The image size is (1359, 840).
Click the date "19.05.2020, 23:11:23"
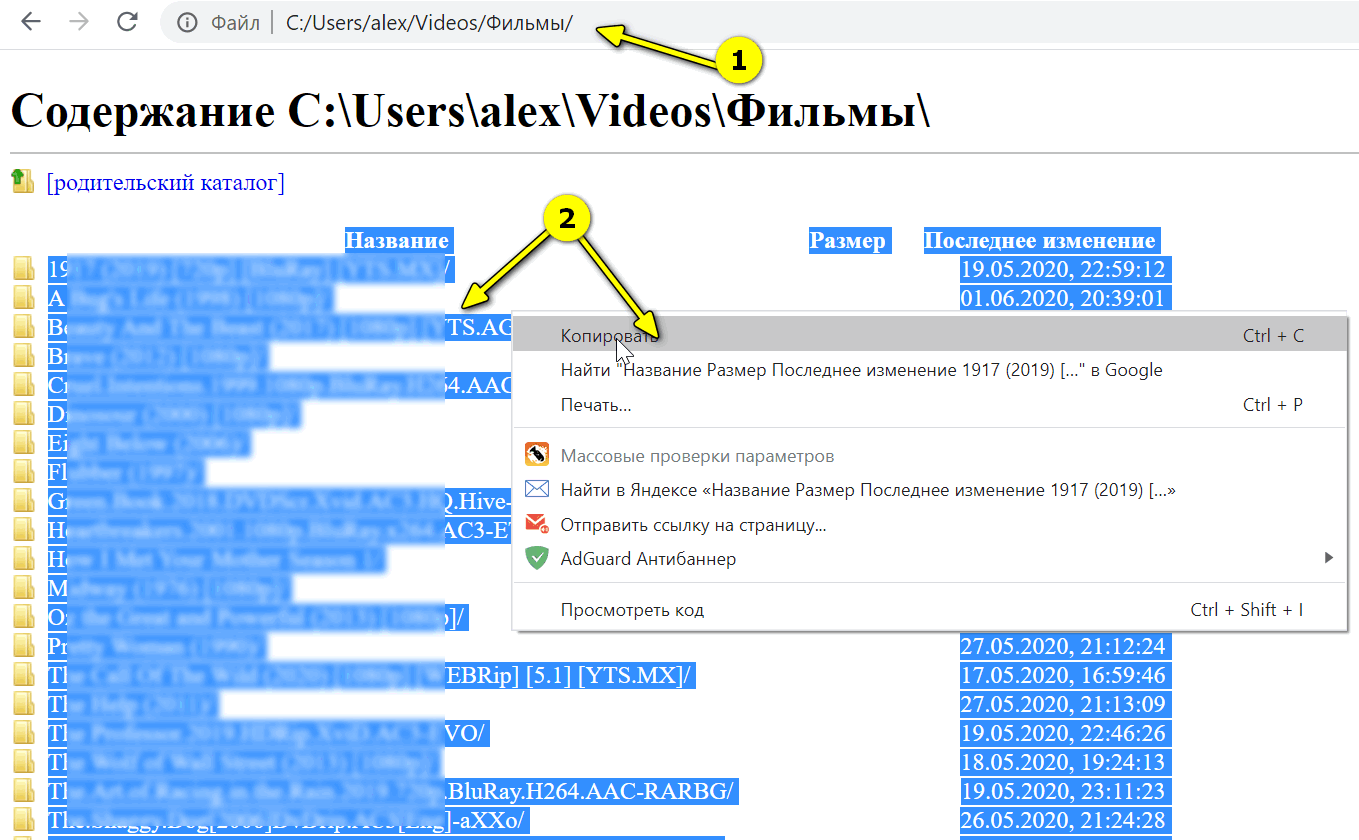(1063, 792)
